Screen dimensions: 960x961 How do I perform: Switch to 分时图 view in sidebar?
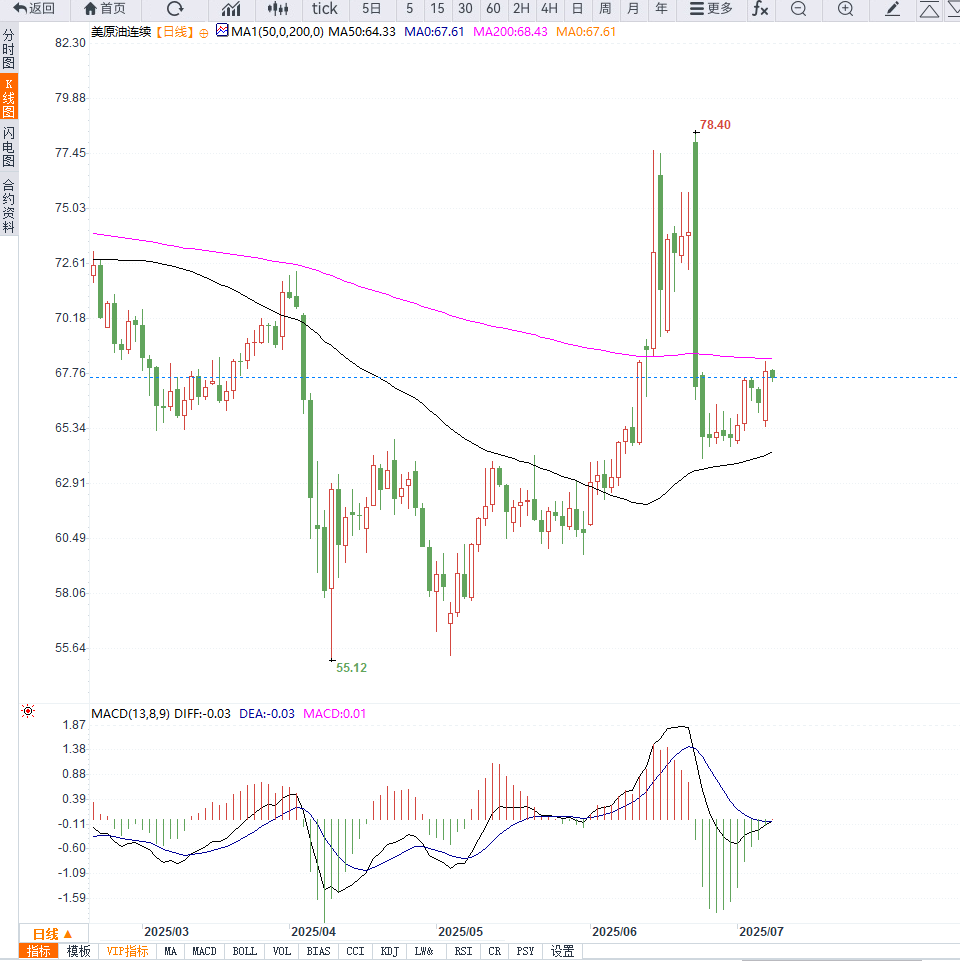[9, 48]
